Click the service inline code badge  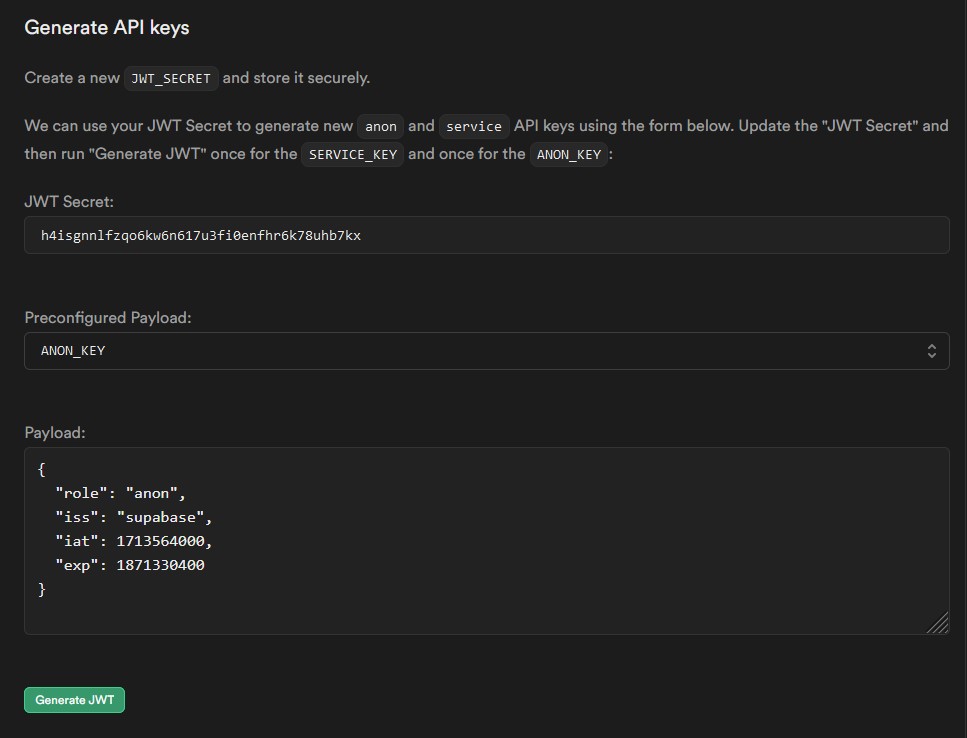click(474, 126)
